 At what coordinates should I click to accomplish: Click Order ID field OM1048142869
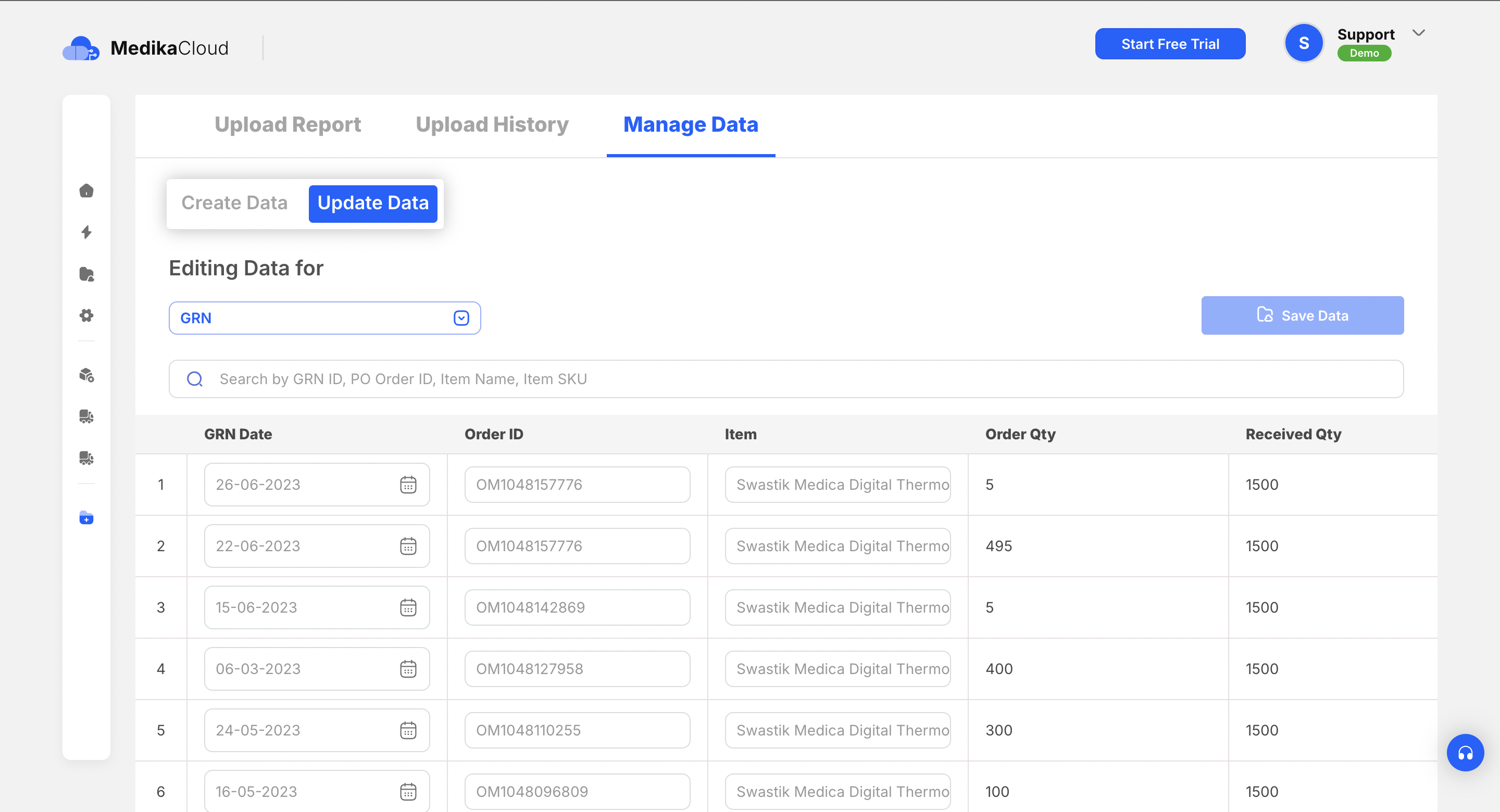pyautogui.click(x=577, y=607)
